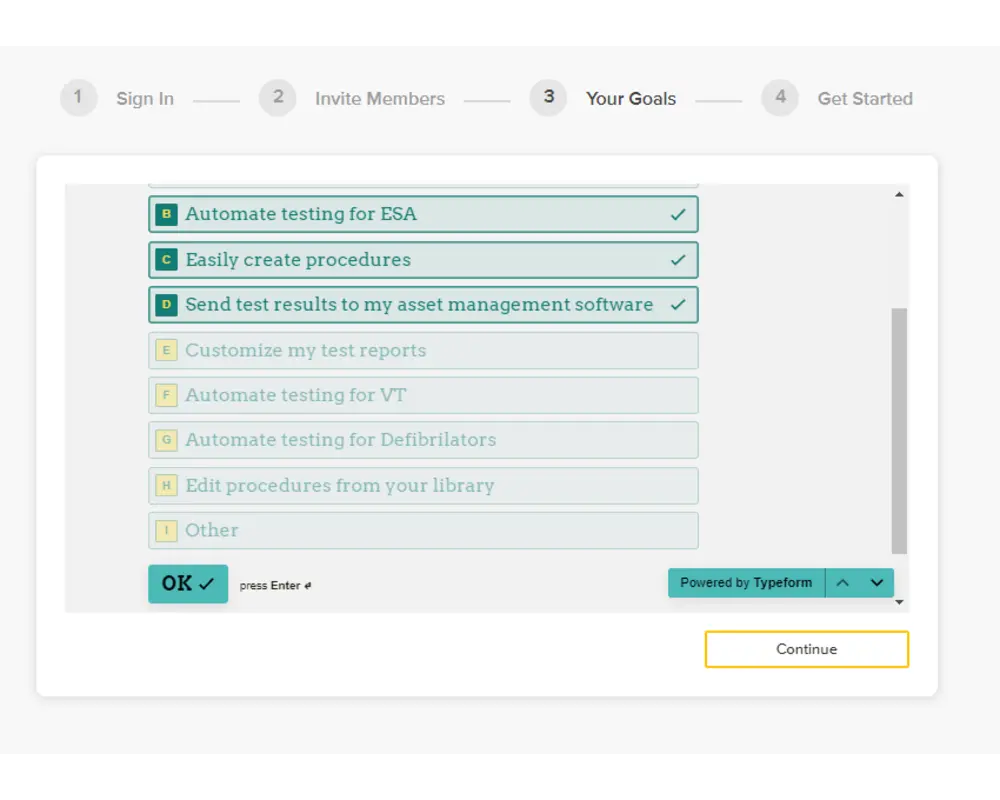The image size is (1000, 800).
Task: Click the vertical scrollbar thumb
Action: [899, 430]
